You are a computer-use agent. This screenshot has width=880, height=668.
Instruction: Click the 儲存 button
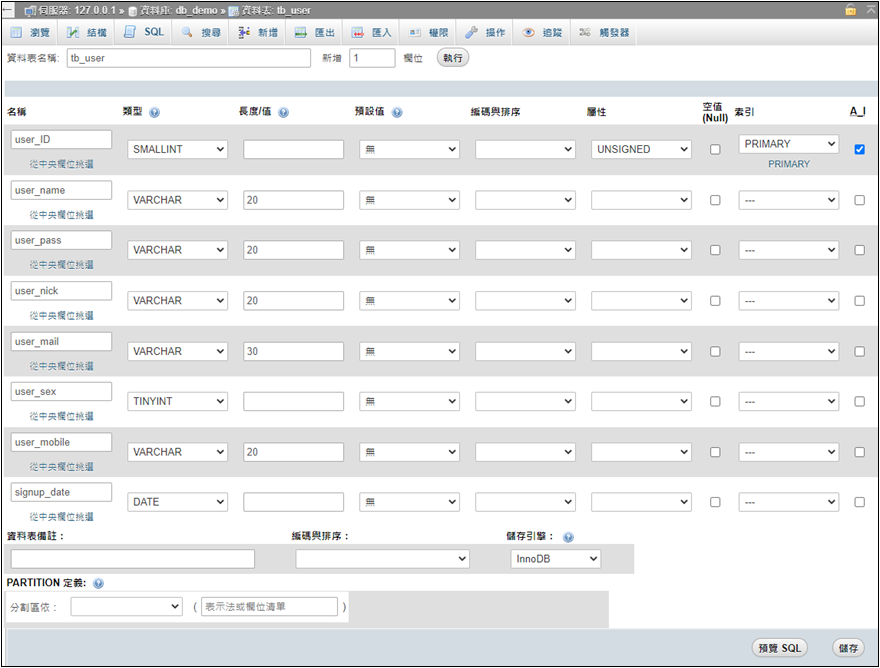(x=848, y=648)
